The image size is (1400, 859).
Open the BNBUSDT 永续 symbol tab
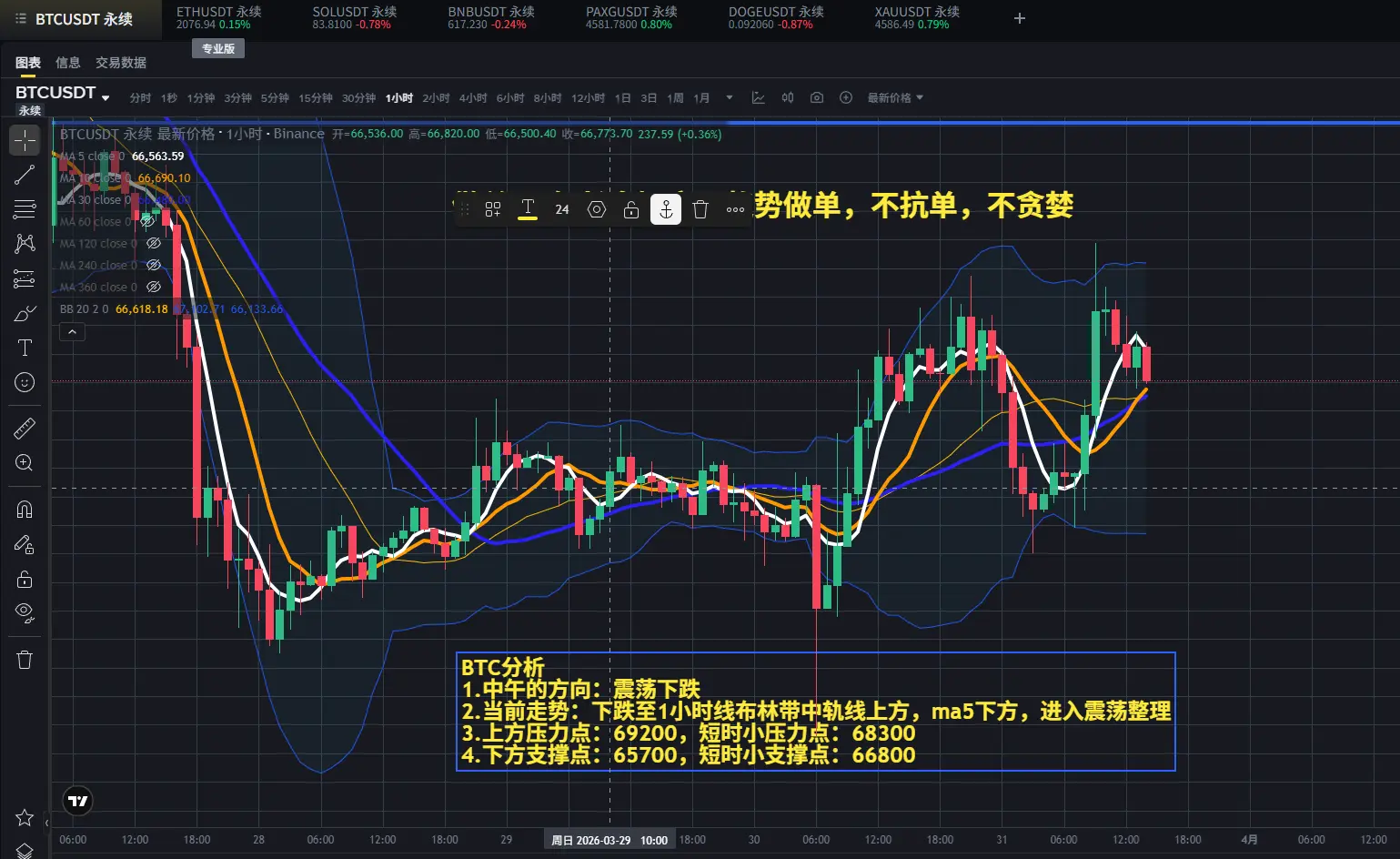pos(491,17)
